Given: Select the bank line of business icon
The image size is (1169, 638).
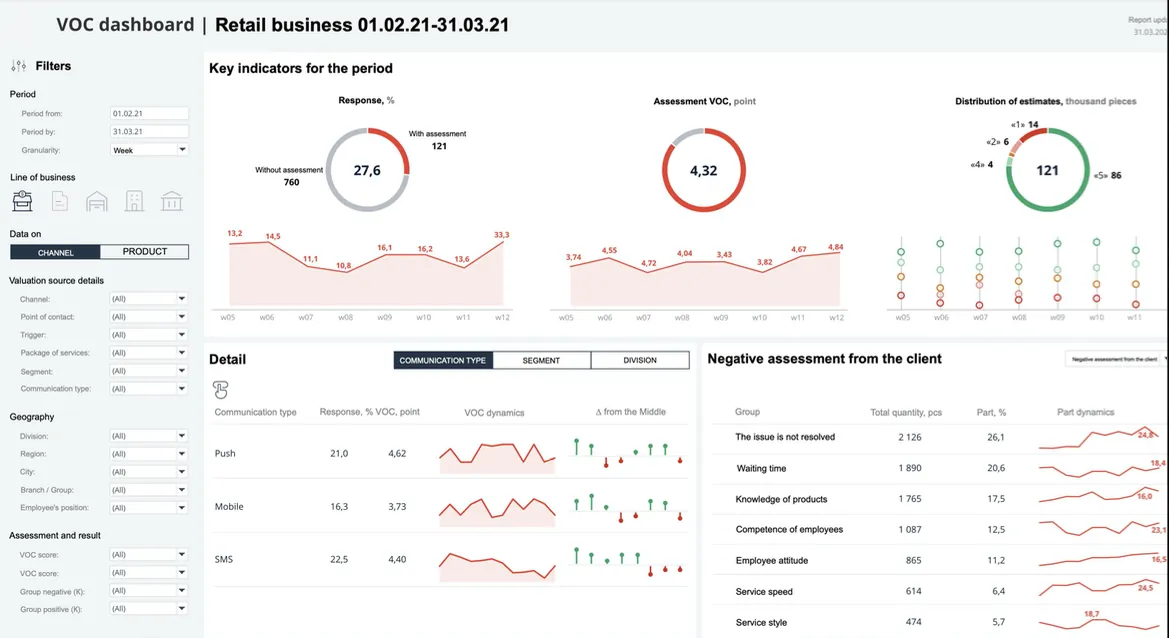Looking at the screenshot, I should [171, 201].
